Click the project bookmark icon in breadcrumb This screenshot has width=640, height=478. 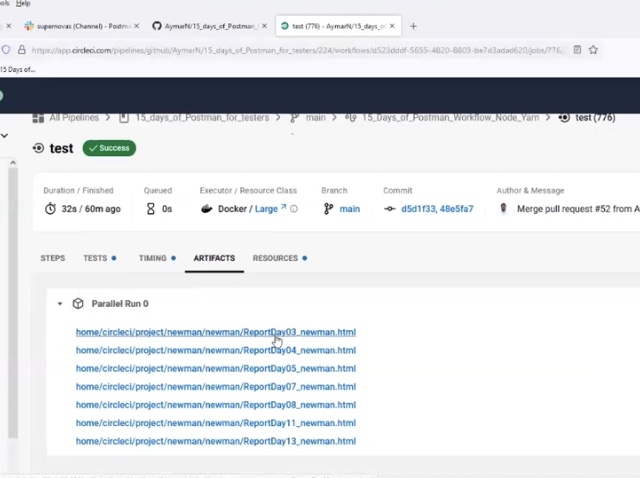pos(124,118)
